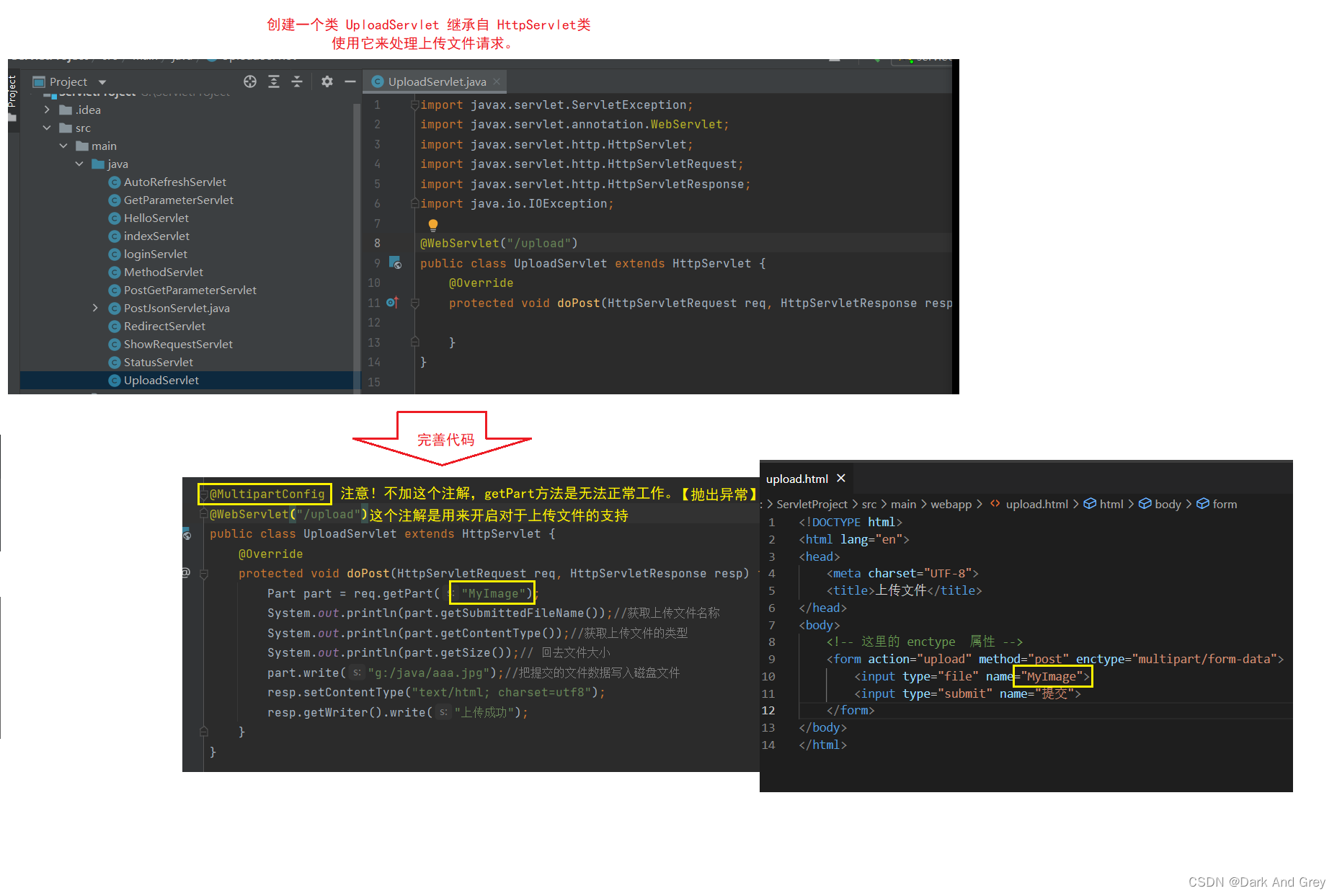Image resolution: width=1337 pixels, height=896 pixels.
Task: Click the UploadServlet class icon in tree
Action: [x=114, y=381]
